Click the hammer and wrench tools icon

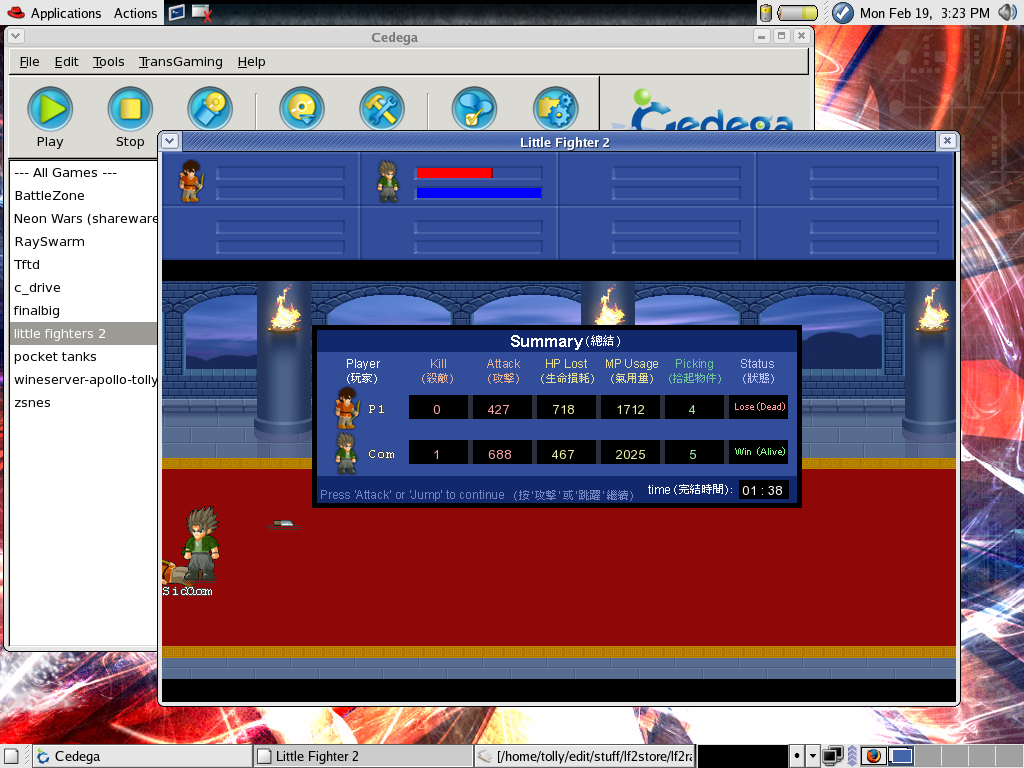point(381,109)
